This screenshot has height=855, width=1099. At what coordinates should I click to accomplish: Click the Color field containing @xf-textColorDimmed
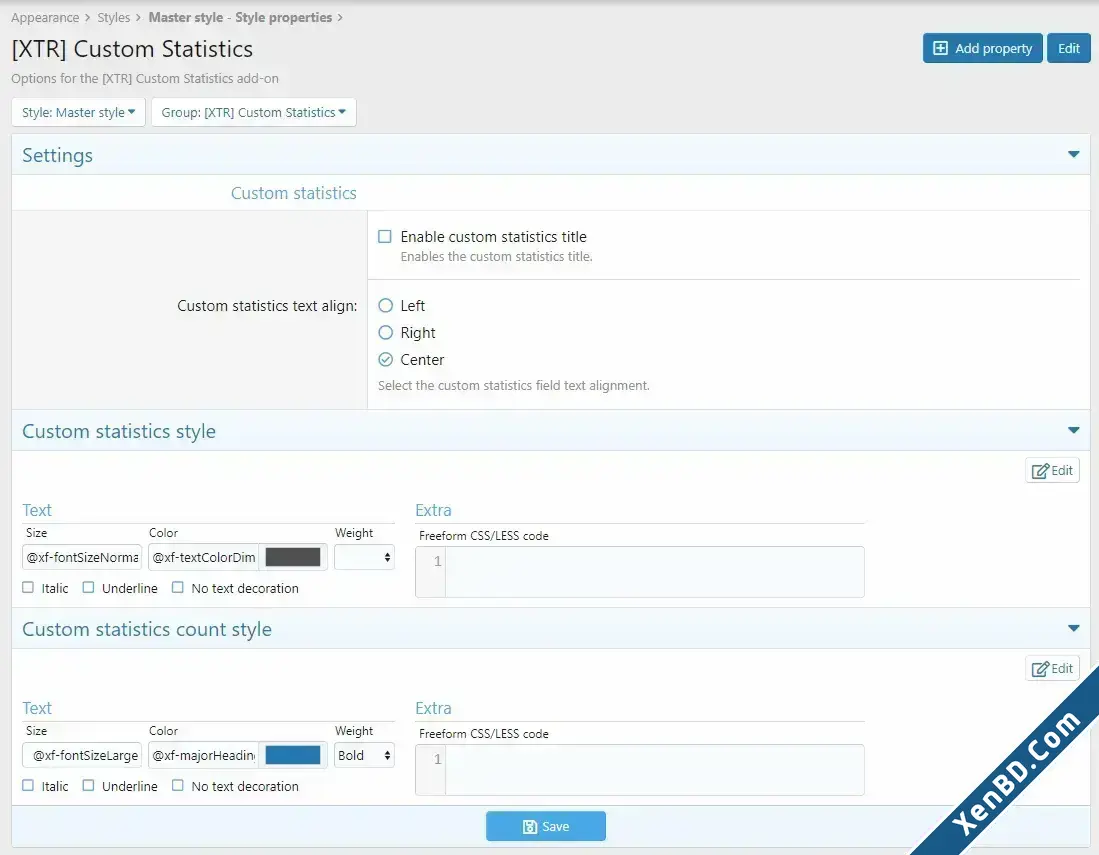(203, 557)
